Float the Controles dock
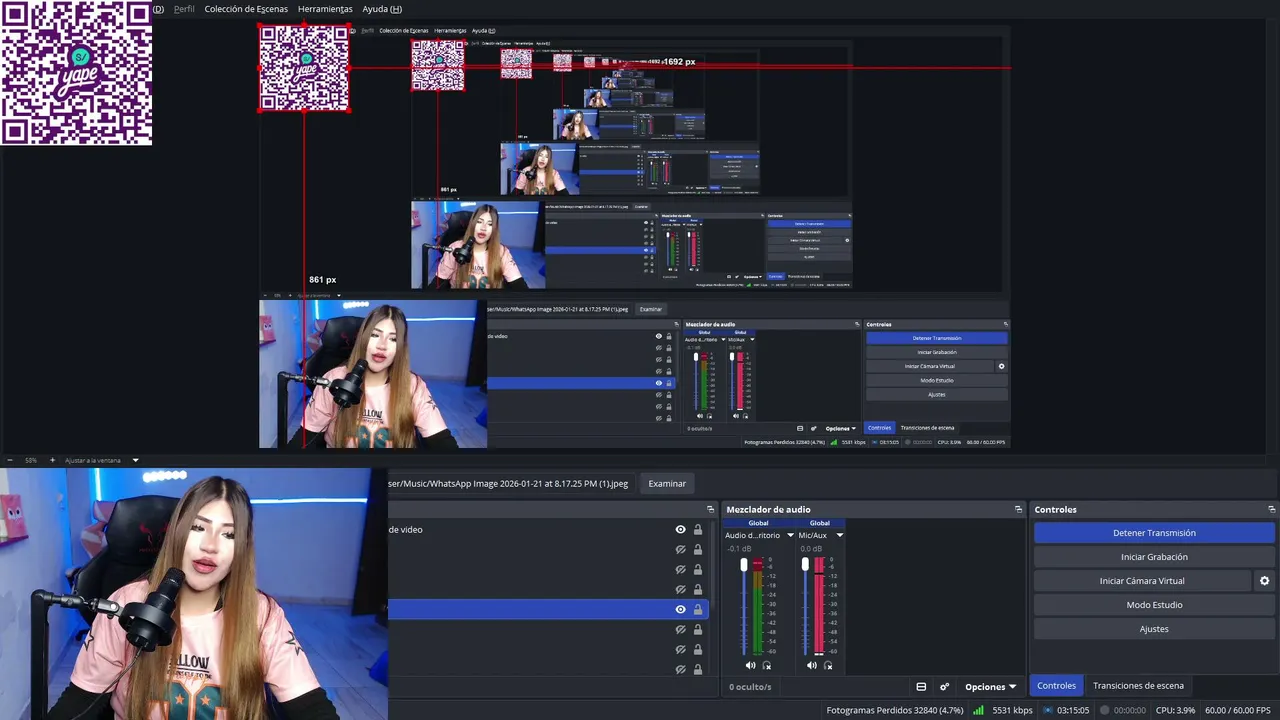 coord(1271,510)
